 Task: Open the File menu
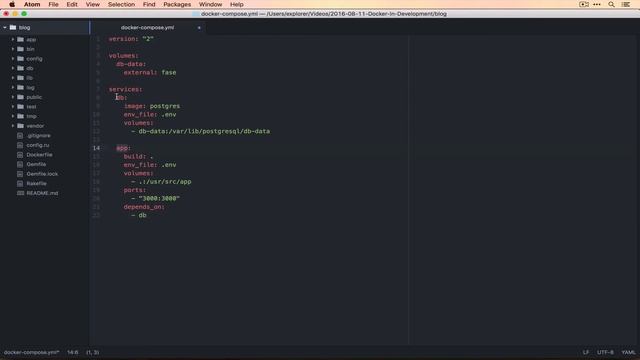point(53,4)
